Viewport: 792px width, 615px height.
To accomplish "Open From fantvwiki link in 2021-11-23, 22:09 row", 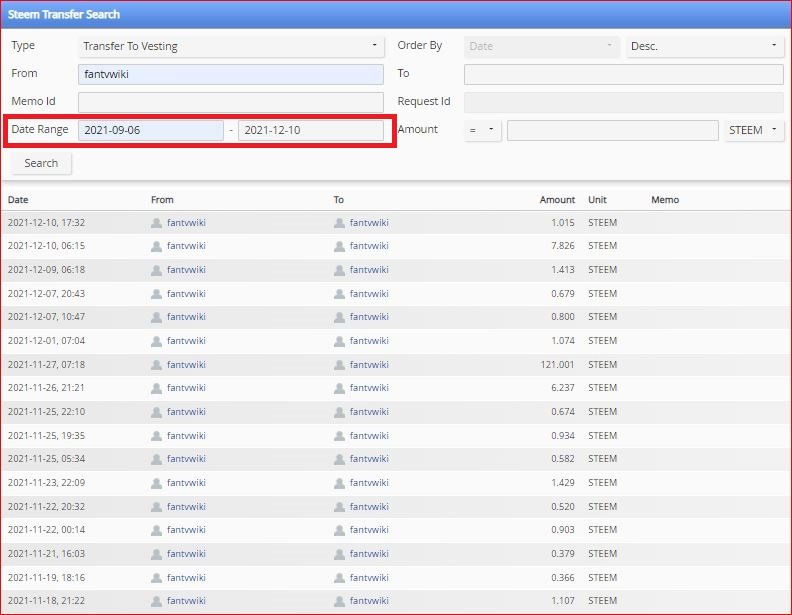I will (186, 483).
